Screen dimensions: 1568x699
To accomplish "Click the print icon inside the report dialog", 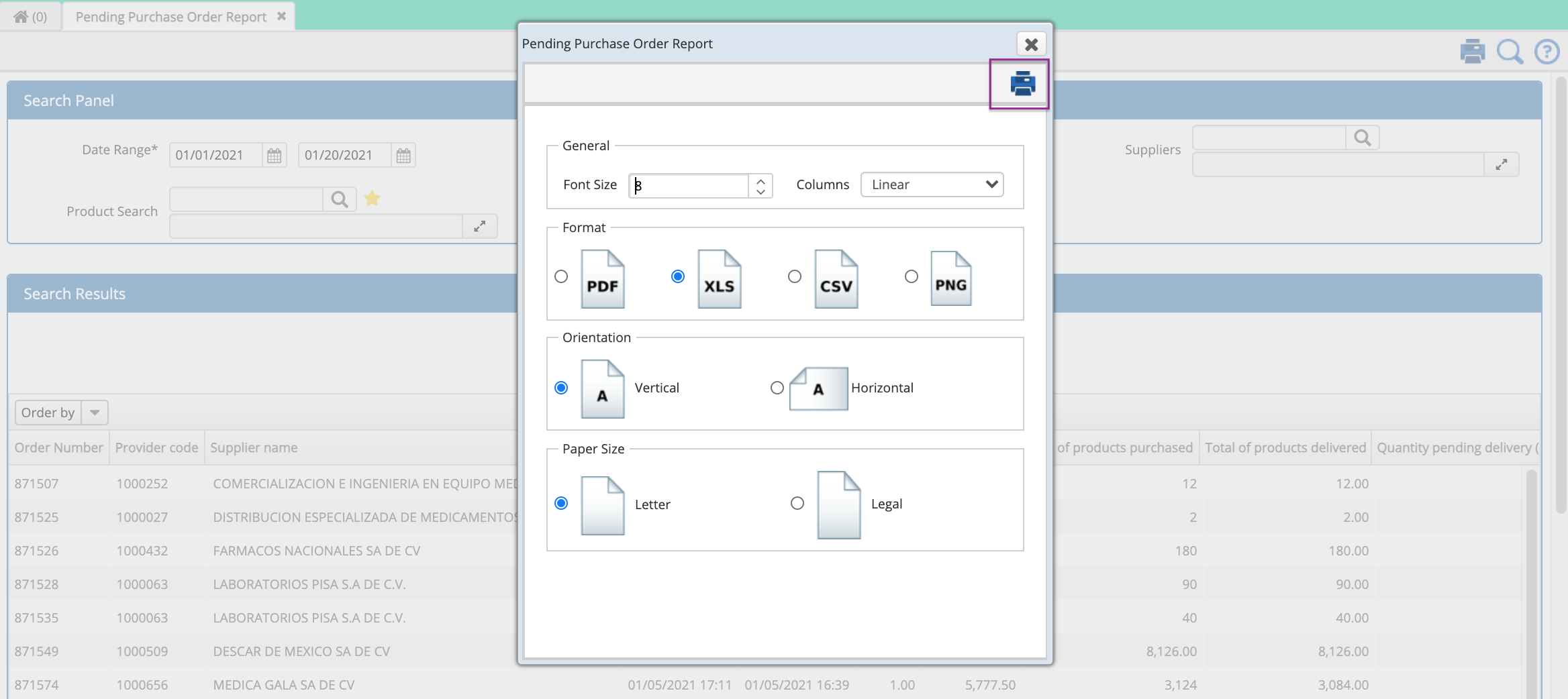I will click(x=1020, y=83).
